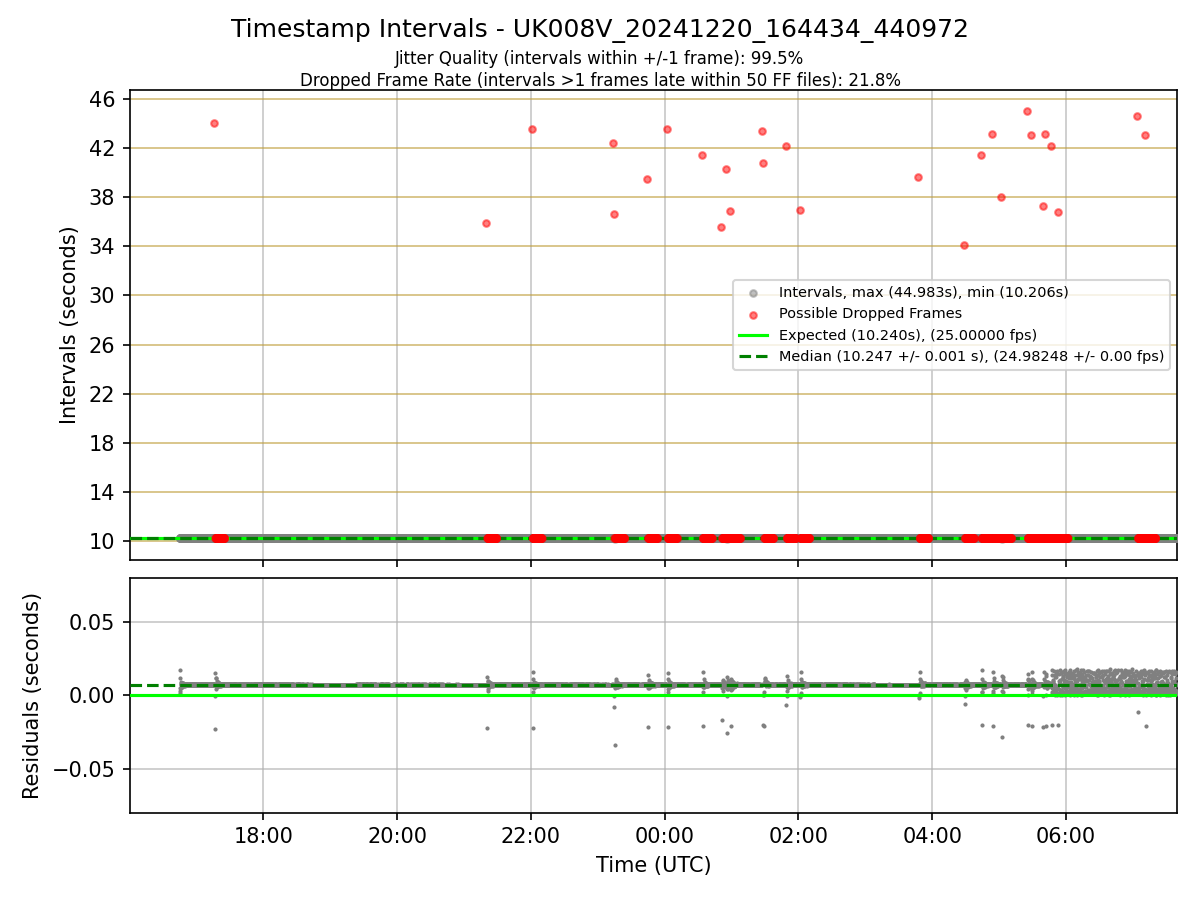The height and width of the screenshot is (900, 1200).
Task: Click the 20:00 time tick label
Action: point(397,835)
